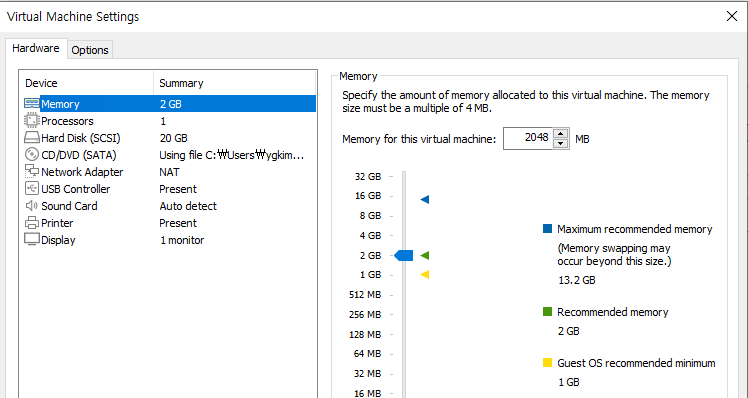Select the Sound Card row label
The image size is (748, 398).
pyautogui.click(x=69, y=206)
